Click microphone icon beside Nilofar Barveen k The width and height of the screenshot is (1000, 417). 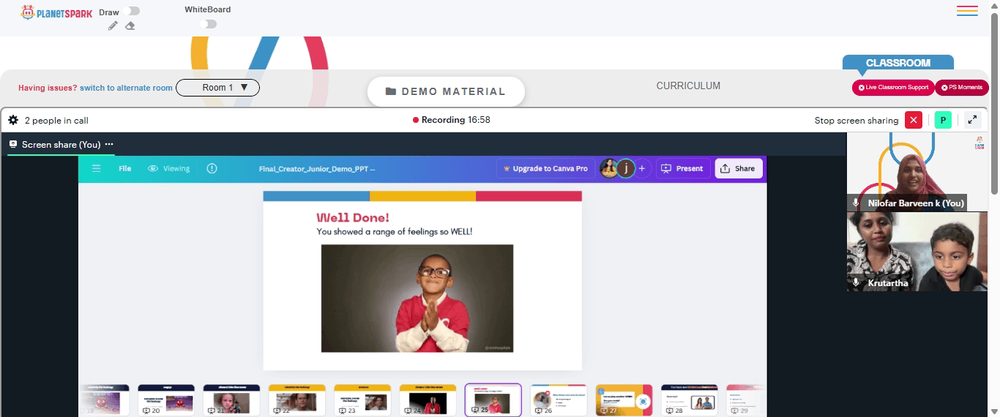point(856,203)
